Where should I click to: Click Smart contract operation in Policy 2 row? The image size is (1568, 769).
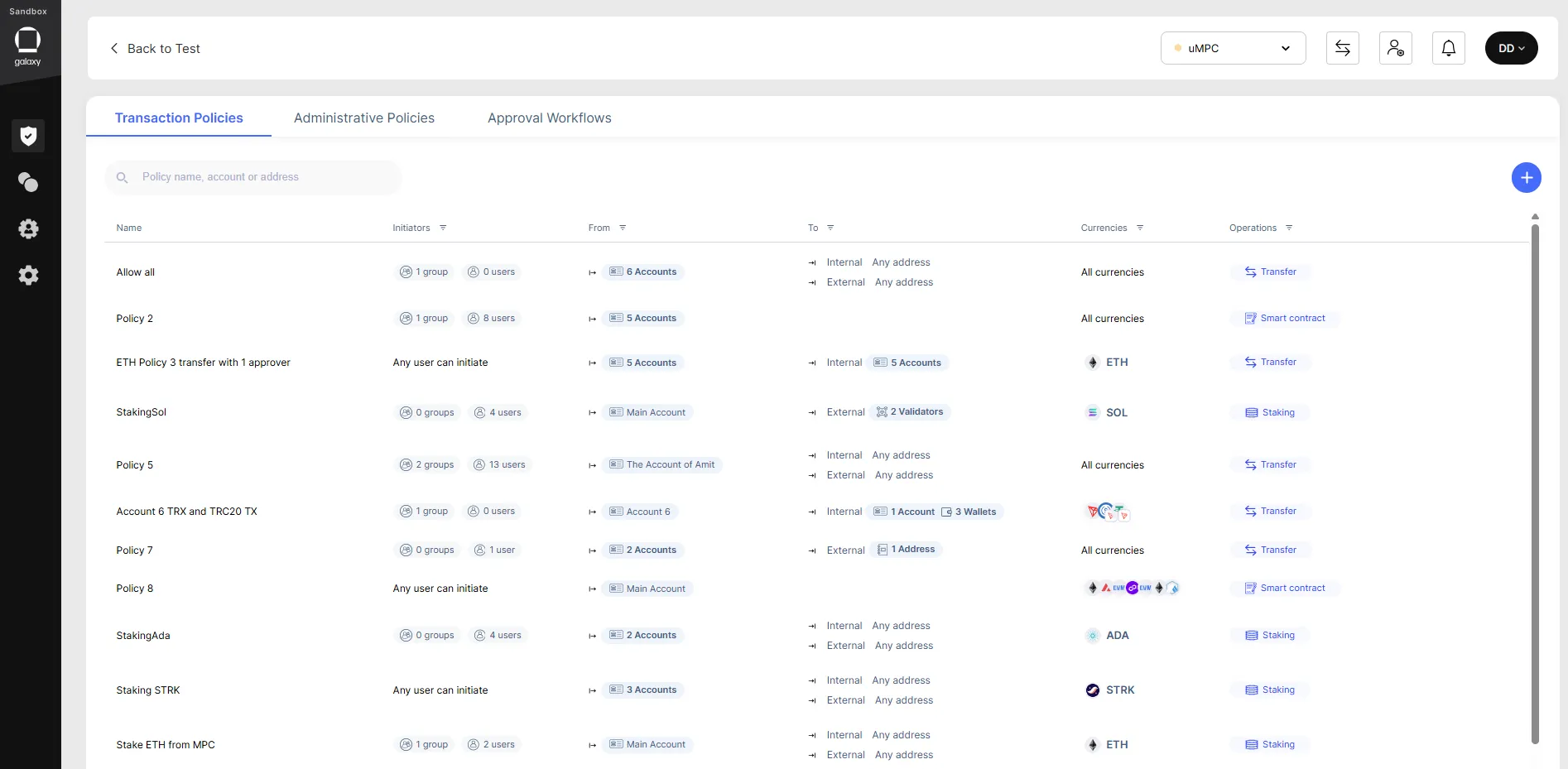click(1285, 318)
